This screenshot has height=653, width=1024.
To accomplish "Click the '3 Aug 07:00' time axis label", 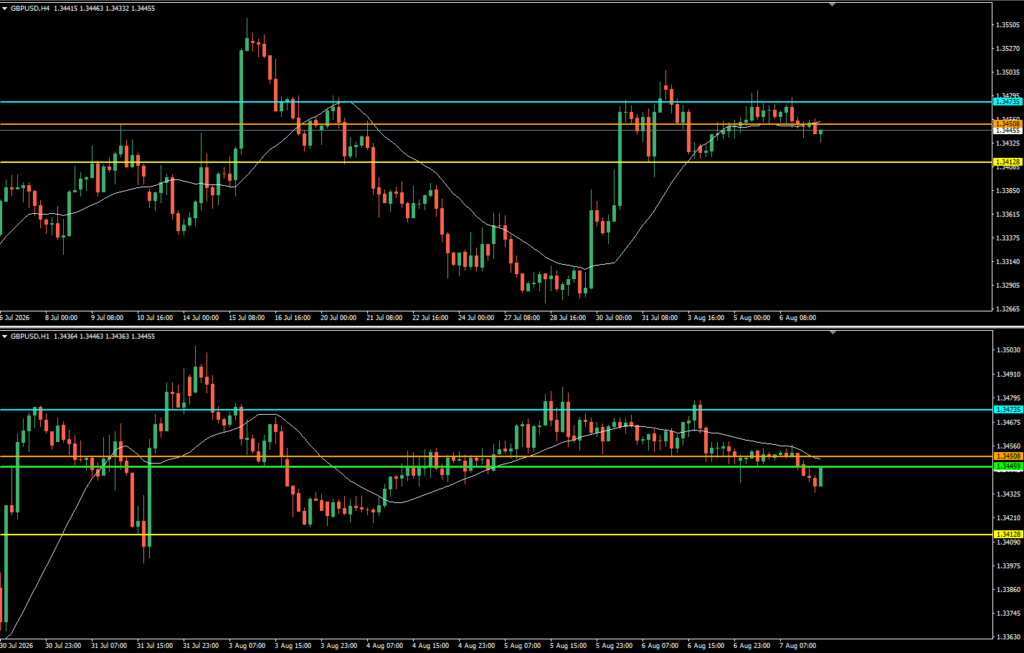I will tap(247, 646).
